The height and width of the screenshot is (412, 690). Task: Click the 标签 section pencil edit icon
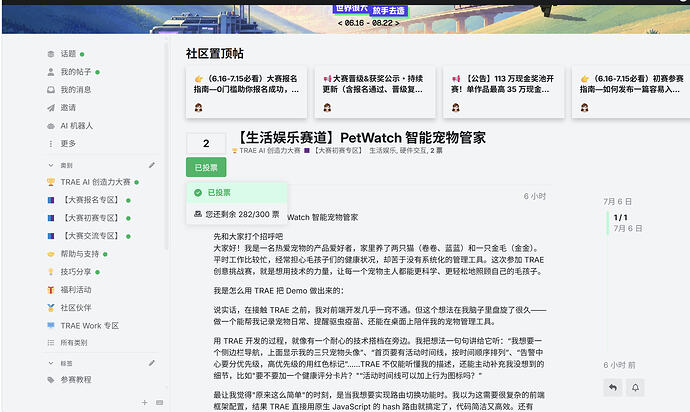152,363
